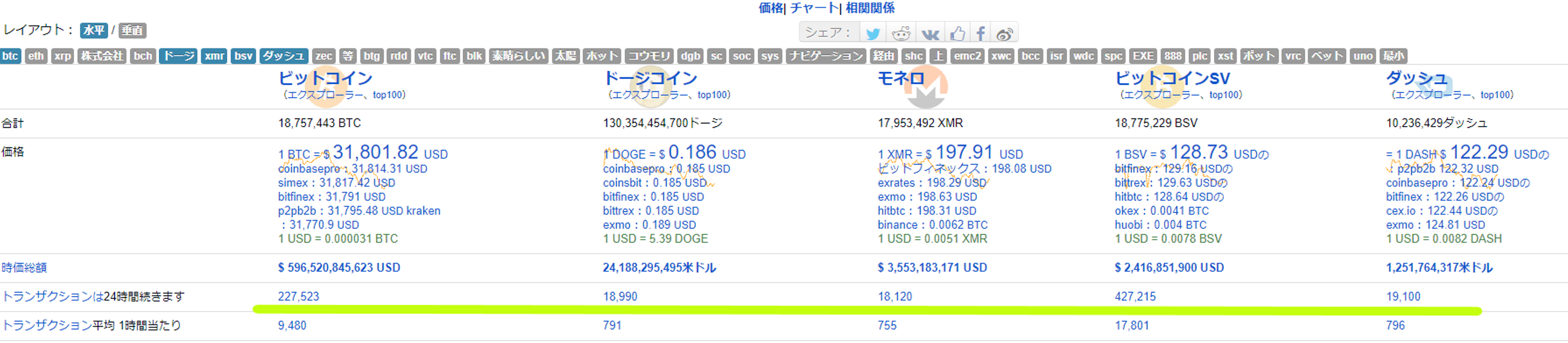1568x343 pixels.
Task: Click Monero market cap $ 3,553,183,171 USD
Action: point(932,267)
